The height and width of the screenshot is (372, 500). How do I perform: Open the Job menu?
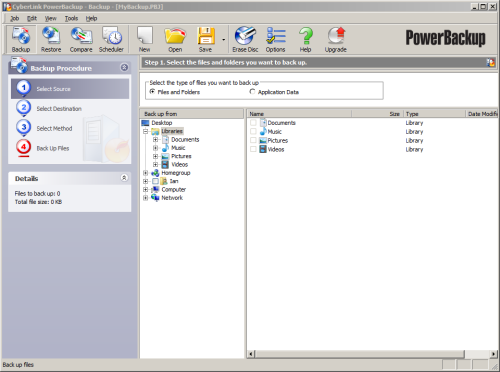pos(15,18)
